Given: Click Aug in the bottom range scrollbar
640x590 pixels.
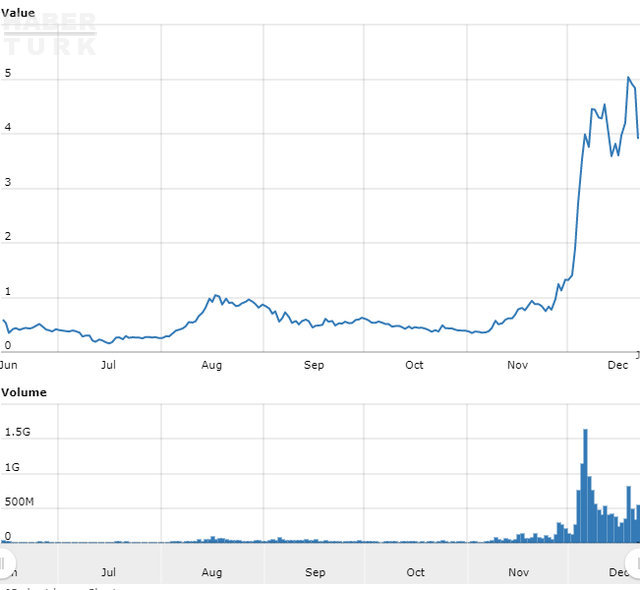Looking at the screenshot, I should pos(212,573).
